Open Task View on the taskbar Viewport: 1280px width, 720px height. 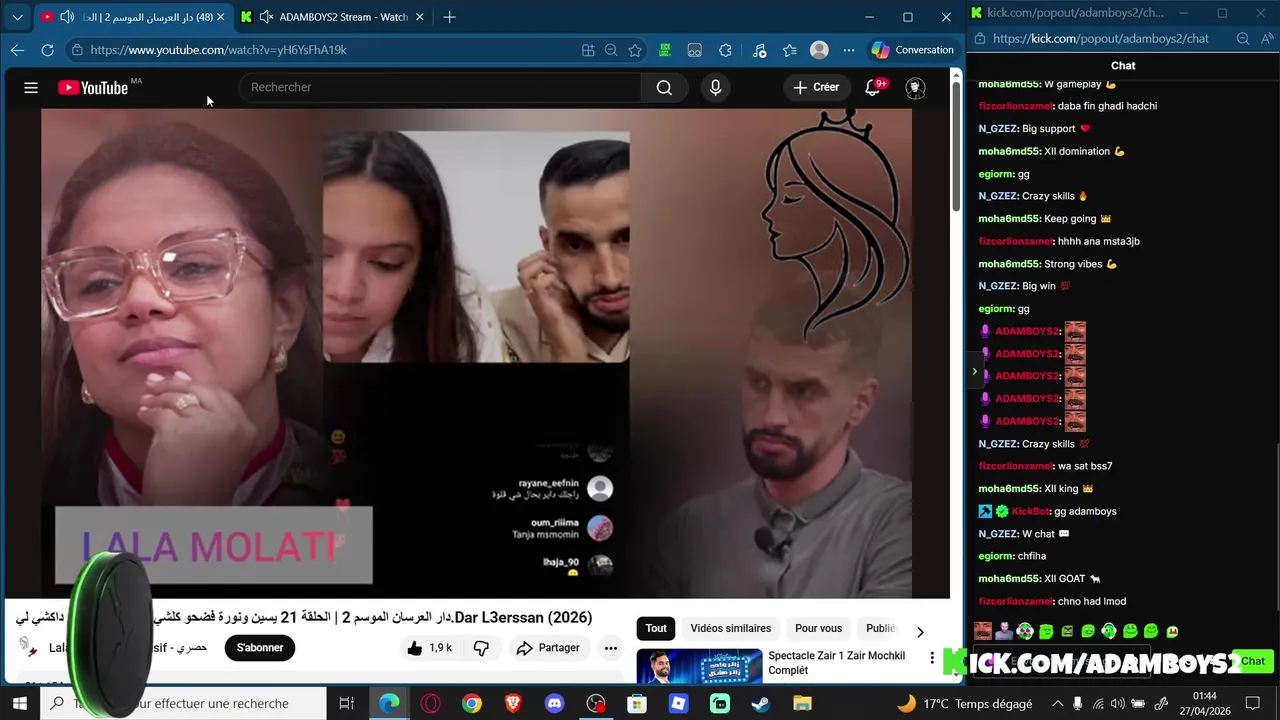pos(346,703)
